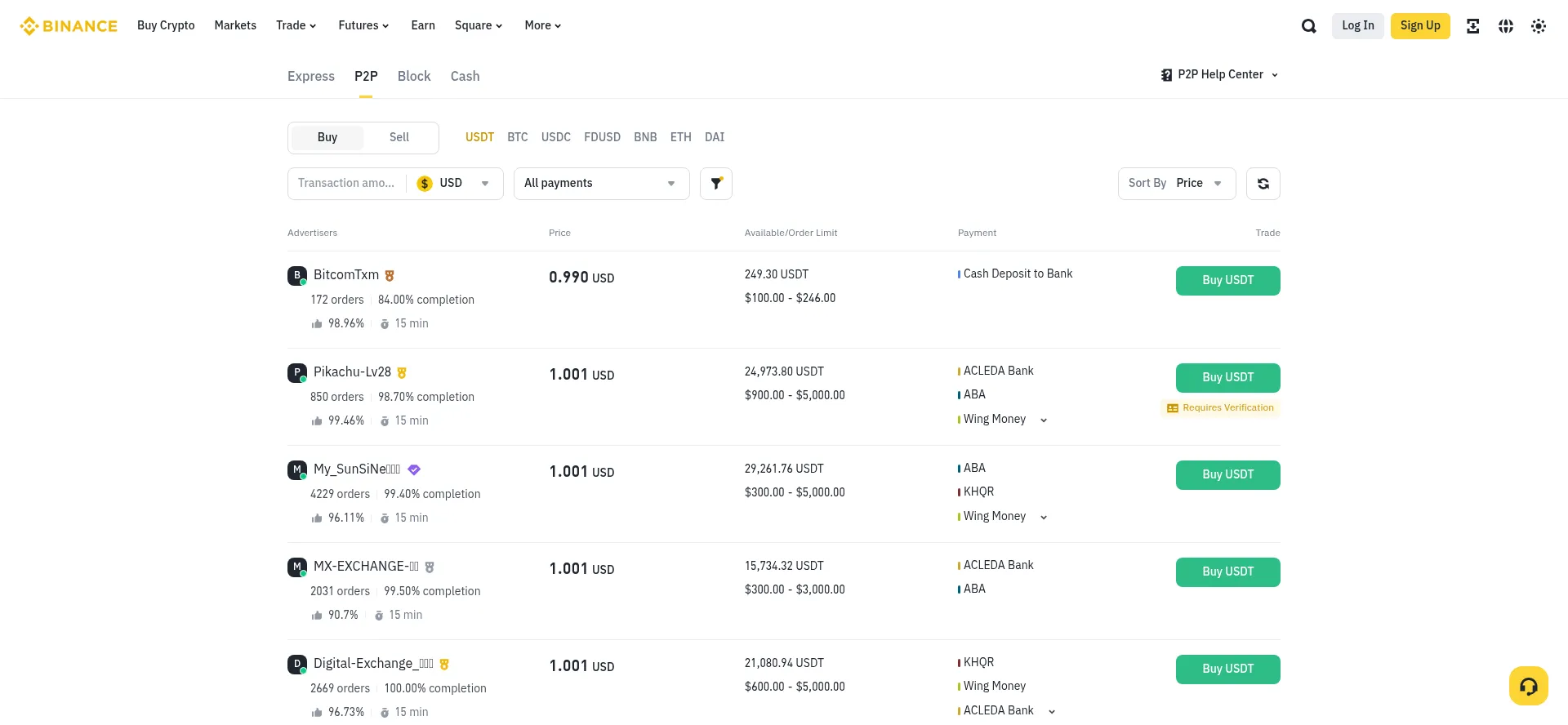
Task: Click BitcomTxm's merchant badge icon
Action: [x=390, y=276]
